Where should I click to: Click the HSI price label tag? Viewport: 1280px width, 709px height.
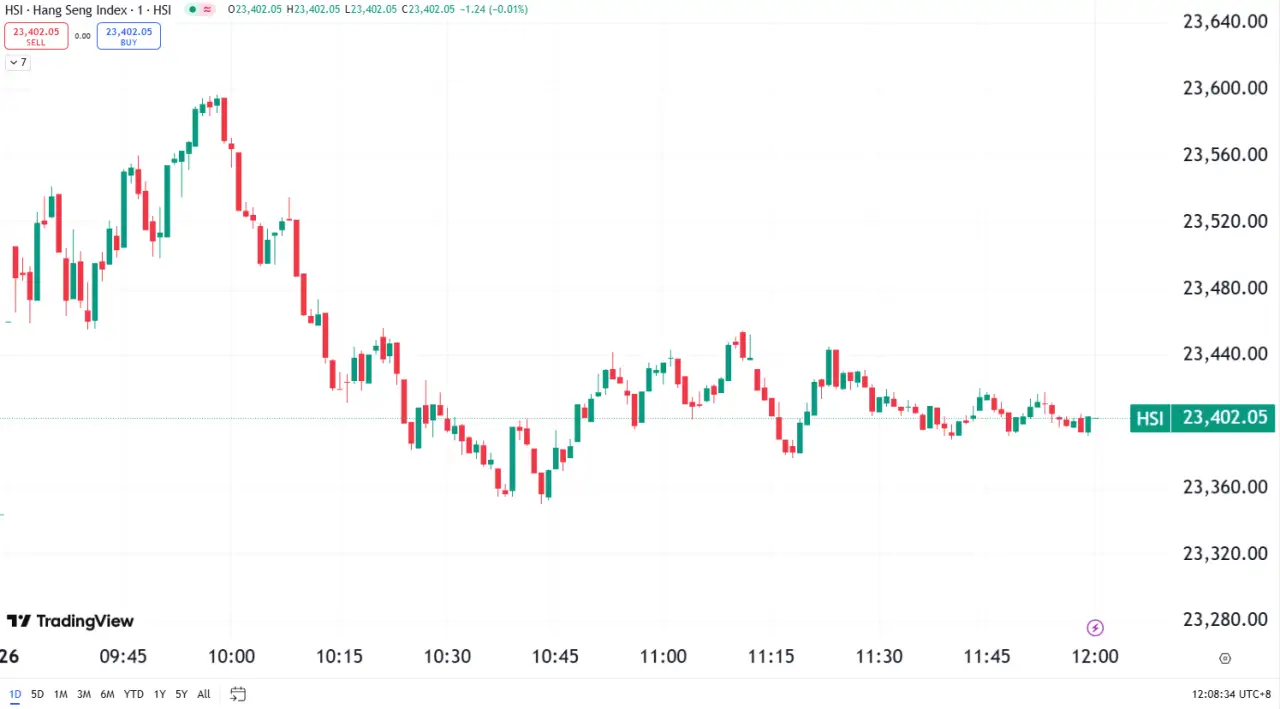(1150, 418)
